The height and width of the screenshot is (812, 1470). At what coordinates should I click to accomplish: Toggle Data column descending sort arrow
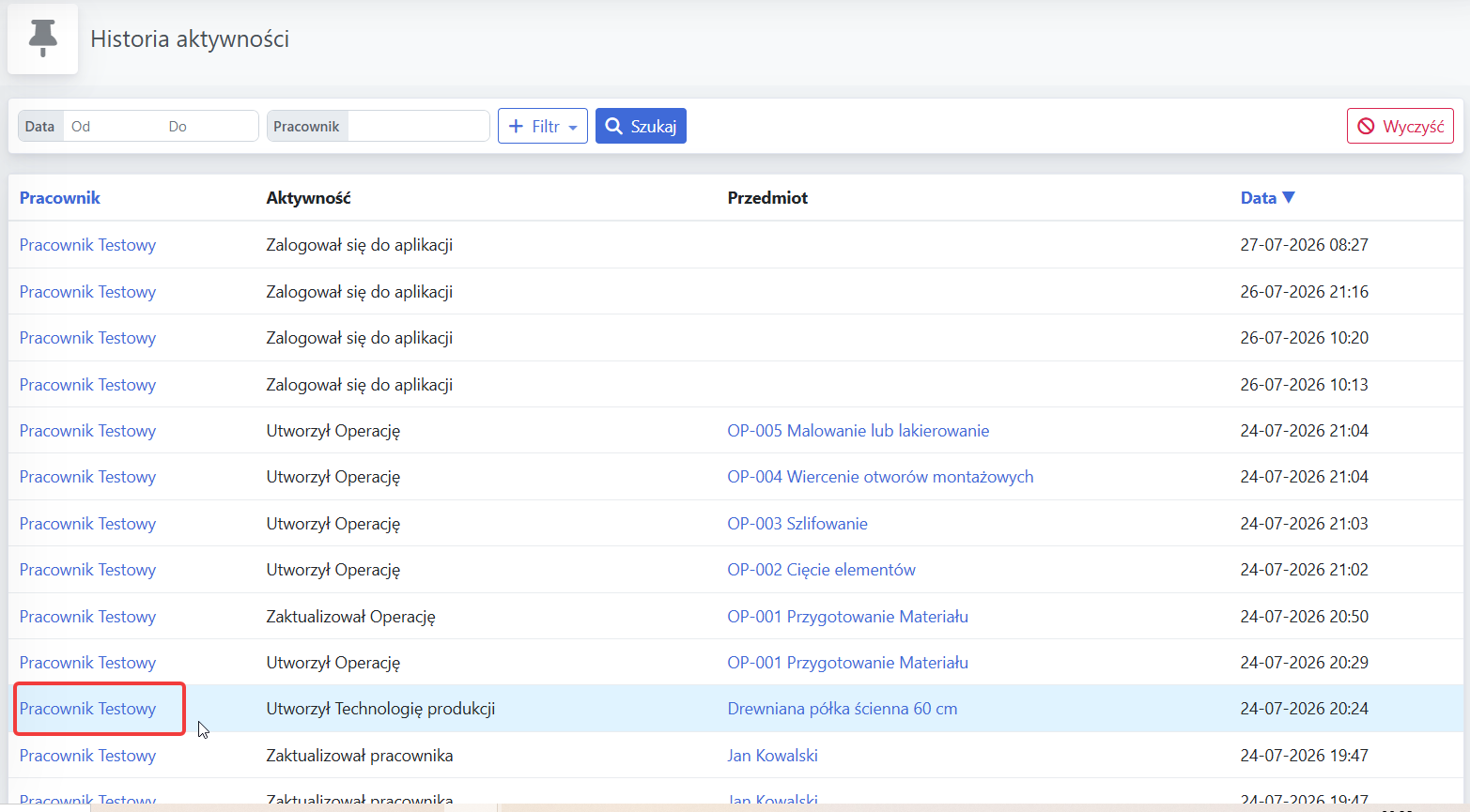1289,197
